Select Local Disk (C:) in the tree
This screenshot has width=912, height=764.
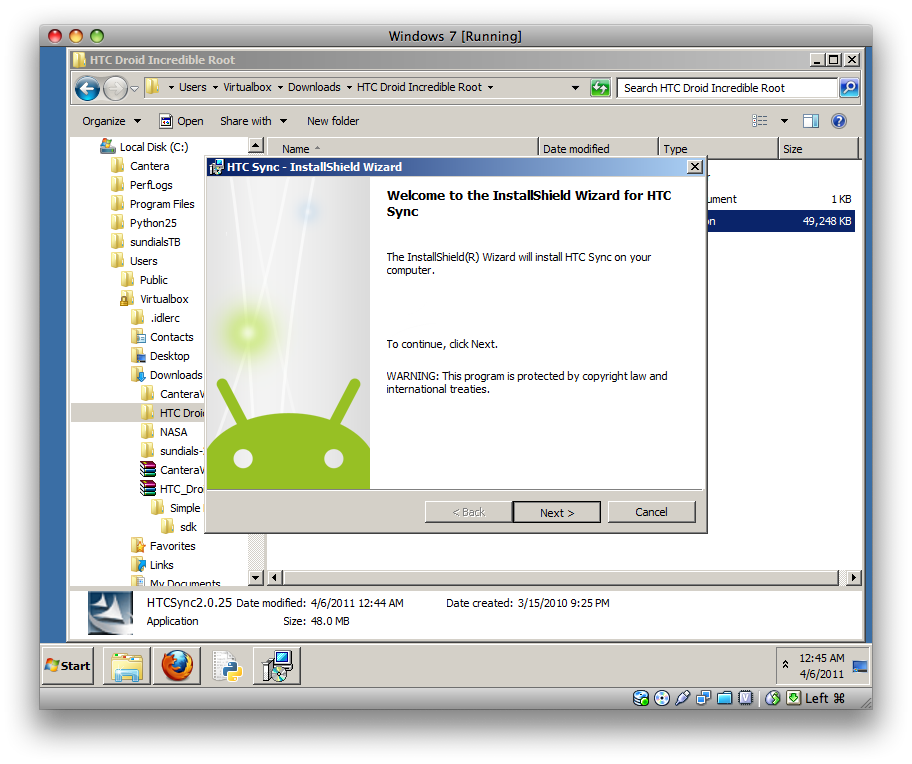coord(144,147)
